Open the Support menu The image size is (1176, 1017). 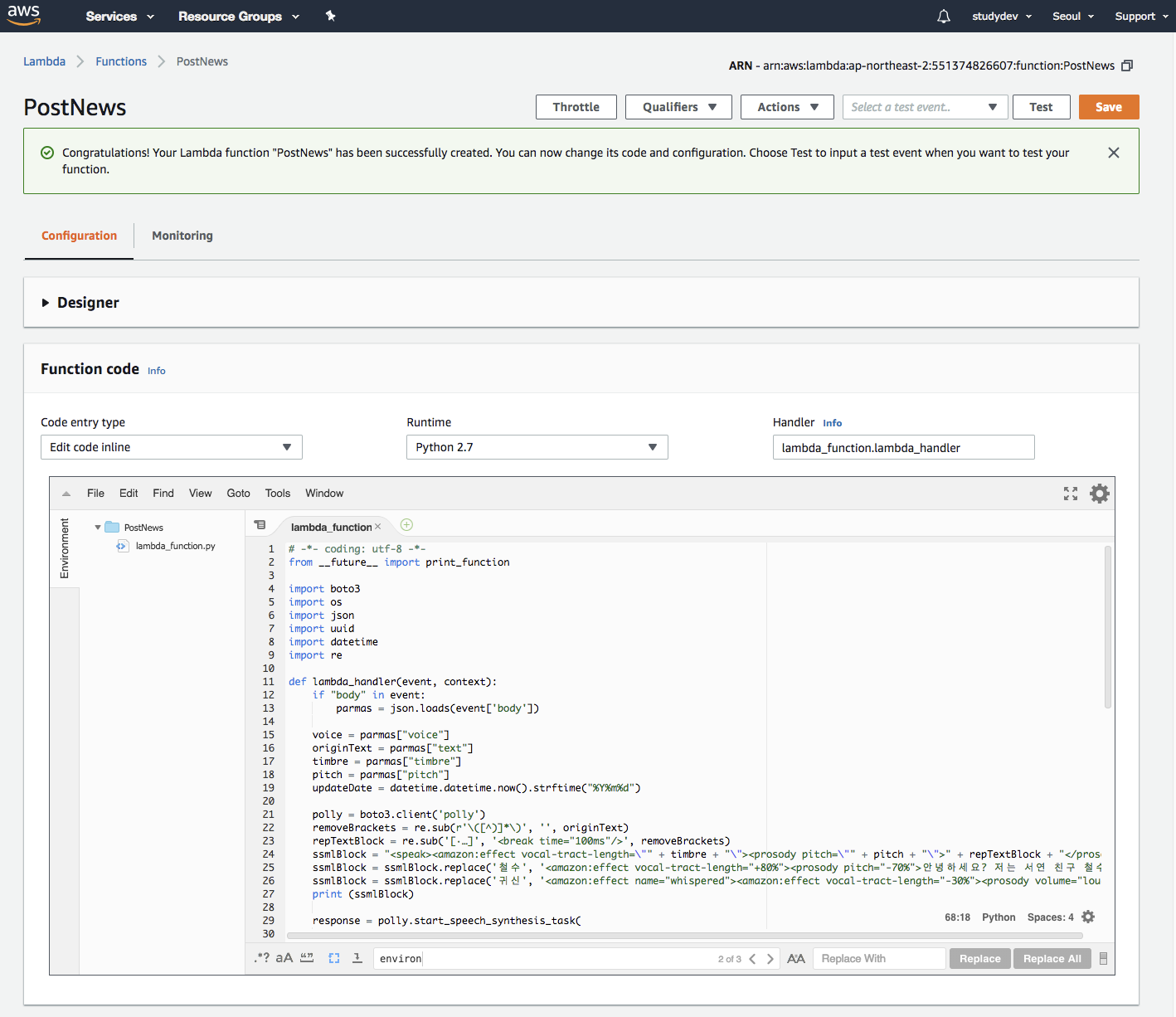(x=1141, y=16)
